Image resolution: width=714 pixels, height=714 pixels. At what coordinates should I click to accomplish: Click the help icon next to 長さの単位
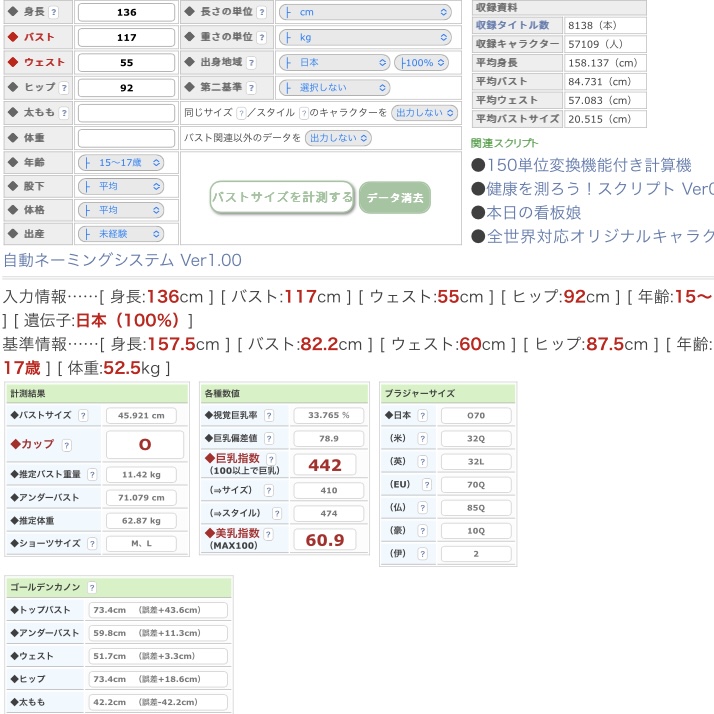coord(262,13)
